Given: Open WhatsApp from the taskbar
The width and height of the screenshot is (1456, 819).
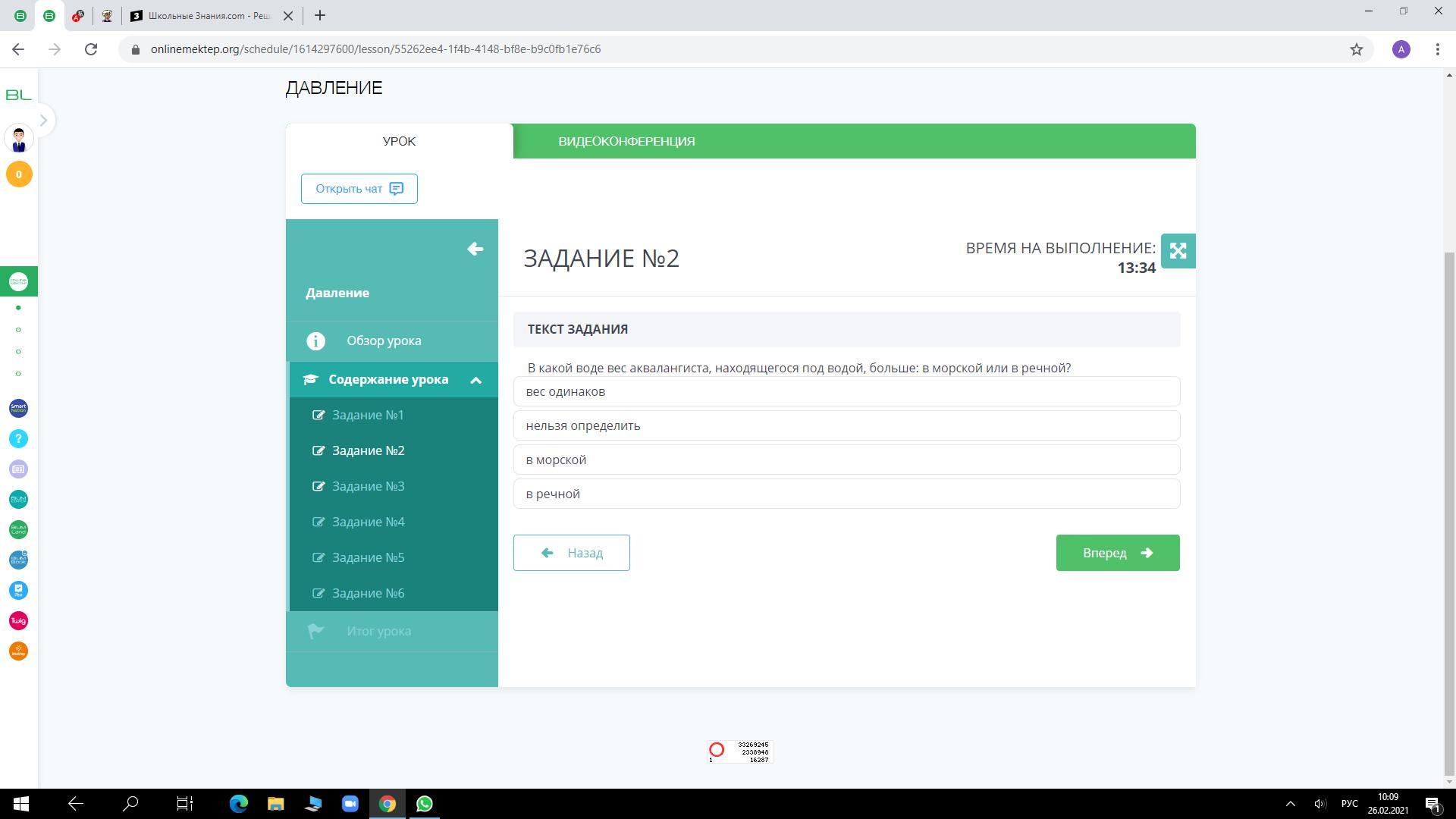Looking at the screenshot, I should [425, 804].
